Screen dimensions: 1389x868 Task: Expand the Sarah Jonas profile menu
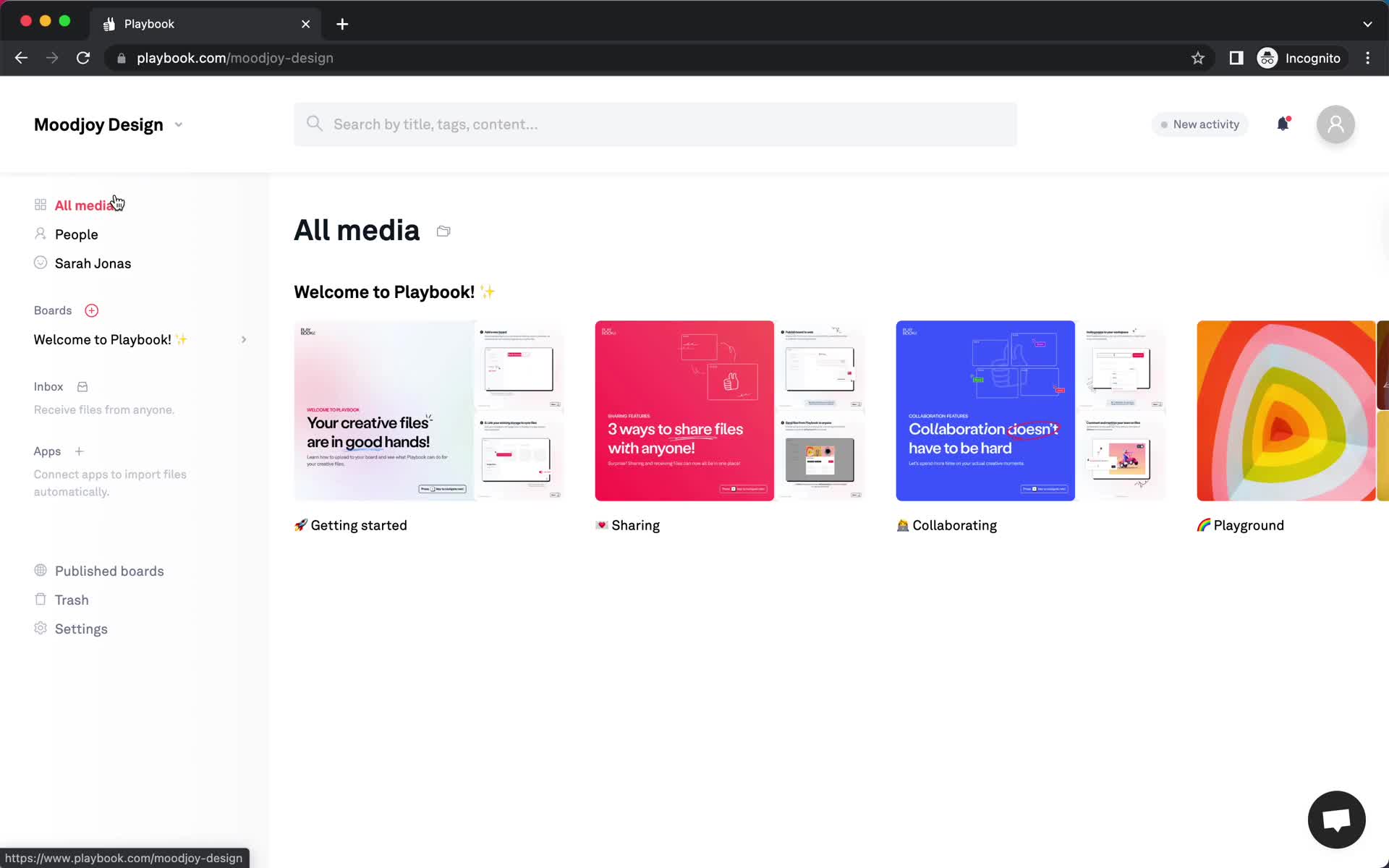tap(93, 262)
